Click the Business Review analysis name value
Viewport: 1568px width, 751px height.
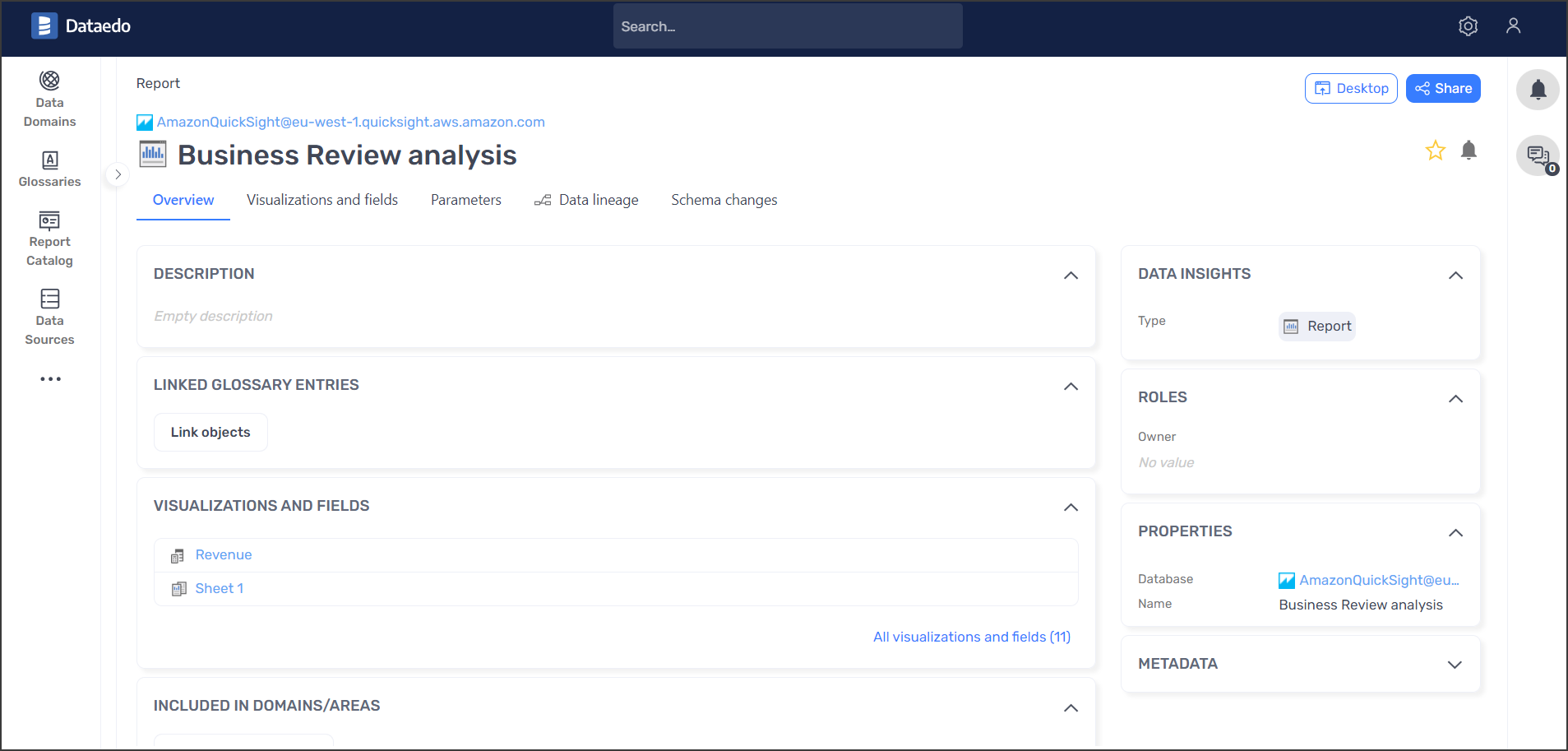[x=1361, y=605]
